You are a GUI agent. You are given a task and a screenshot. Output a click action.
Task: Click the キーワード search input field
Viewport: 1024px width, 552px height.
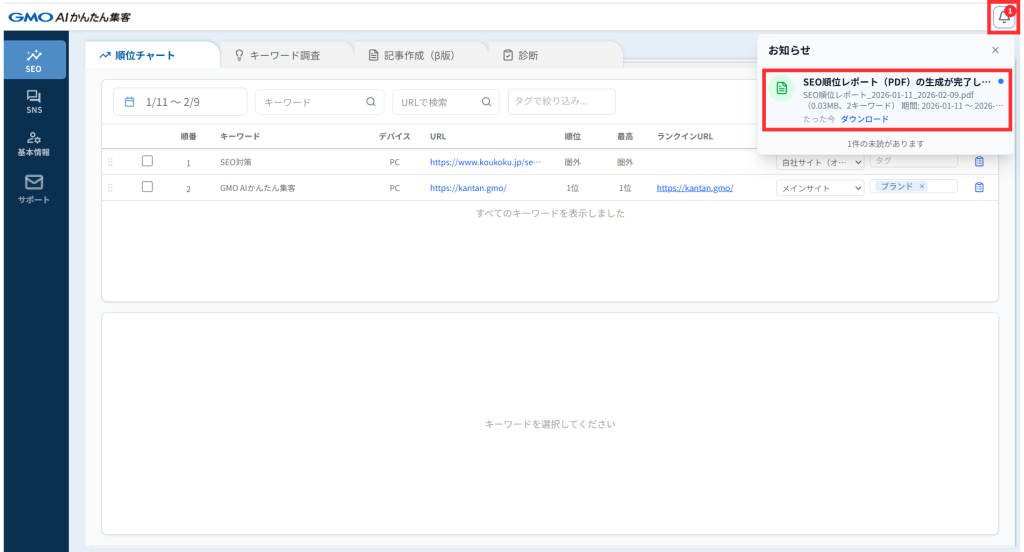[312, 101]
